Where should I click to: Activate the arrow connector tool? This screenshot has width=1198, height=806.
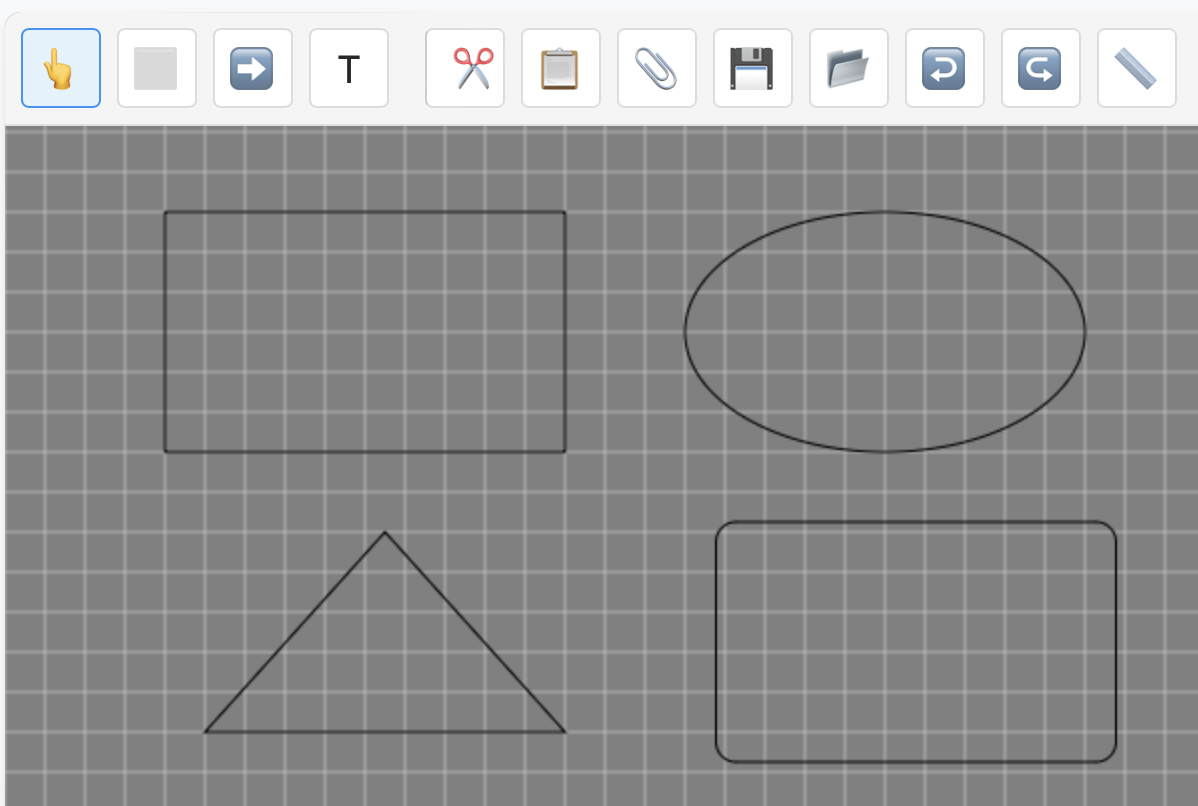(253, 68)
